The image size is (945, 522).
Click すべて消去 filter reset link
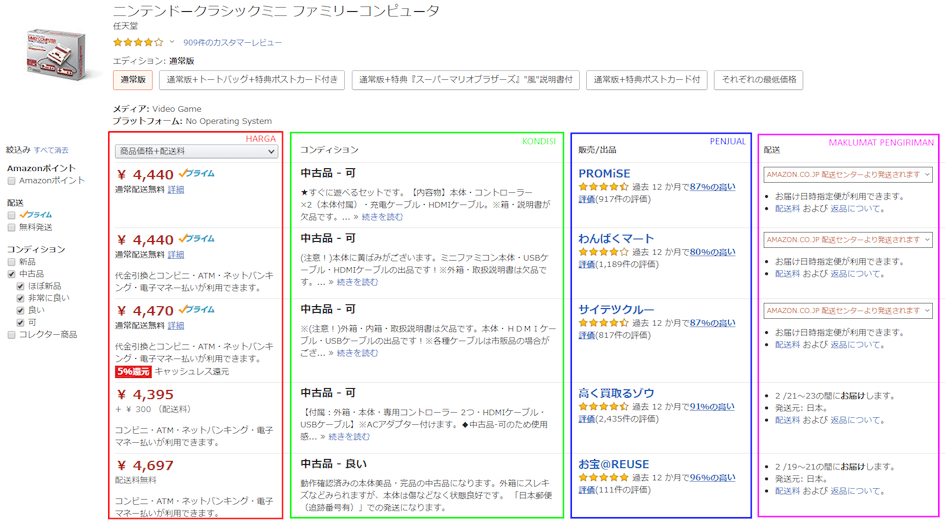(x=51, y=150)
